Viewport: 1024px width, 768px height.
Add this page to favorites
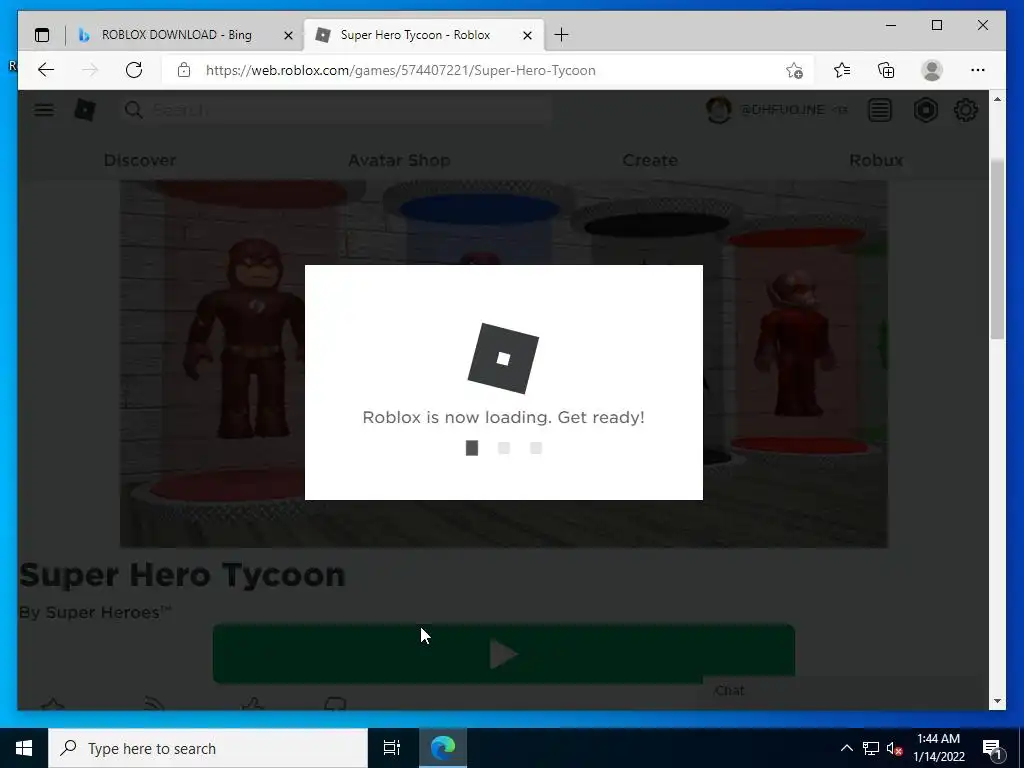pos(794,71)
